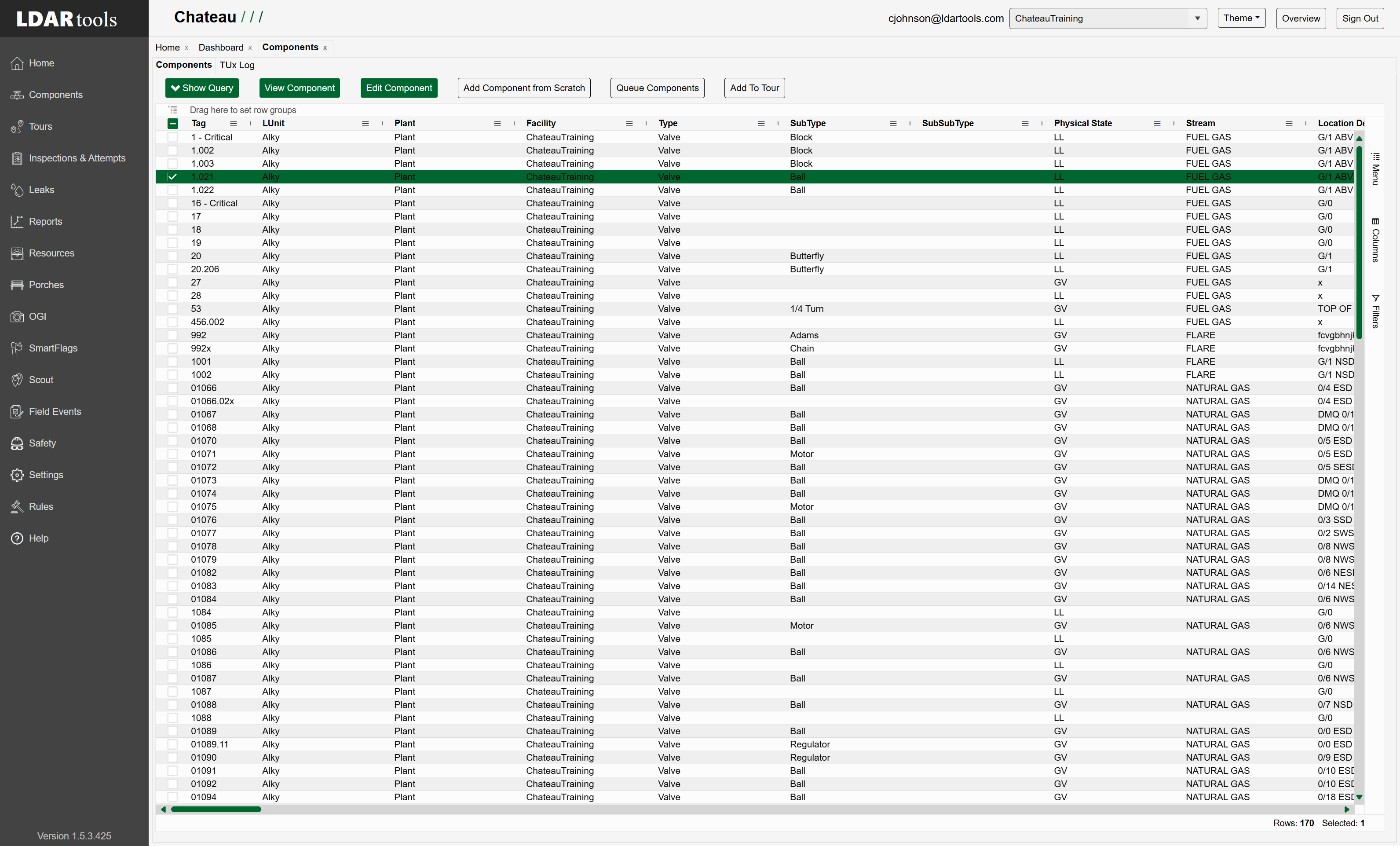This screenshot has height=846, width=1400.
Task: Click the Overview button
Action: (x=1301, y=18)
